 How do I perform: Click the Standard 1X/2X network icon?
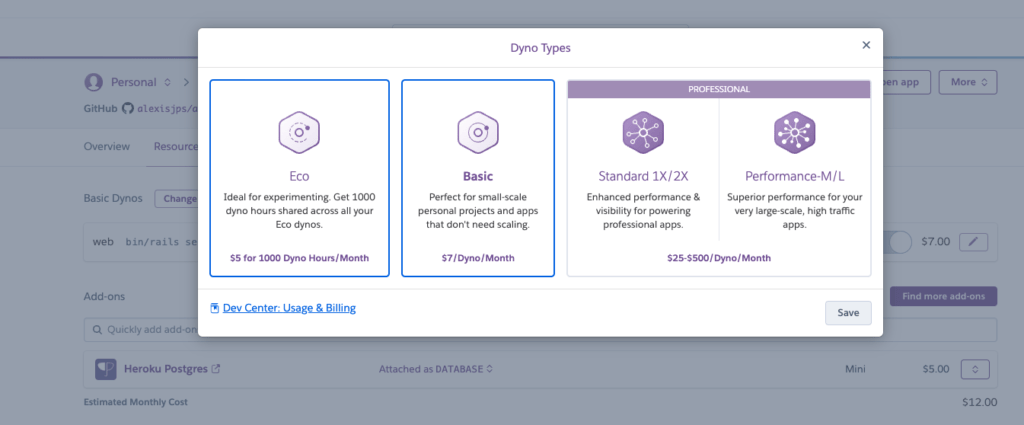click(643, 133)
